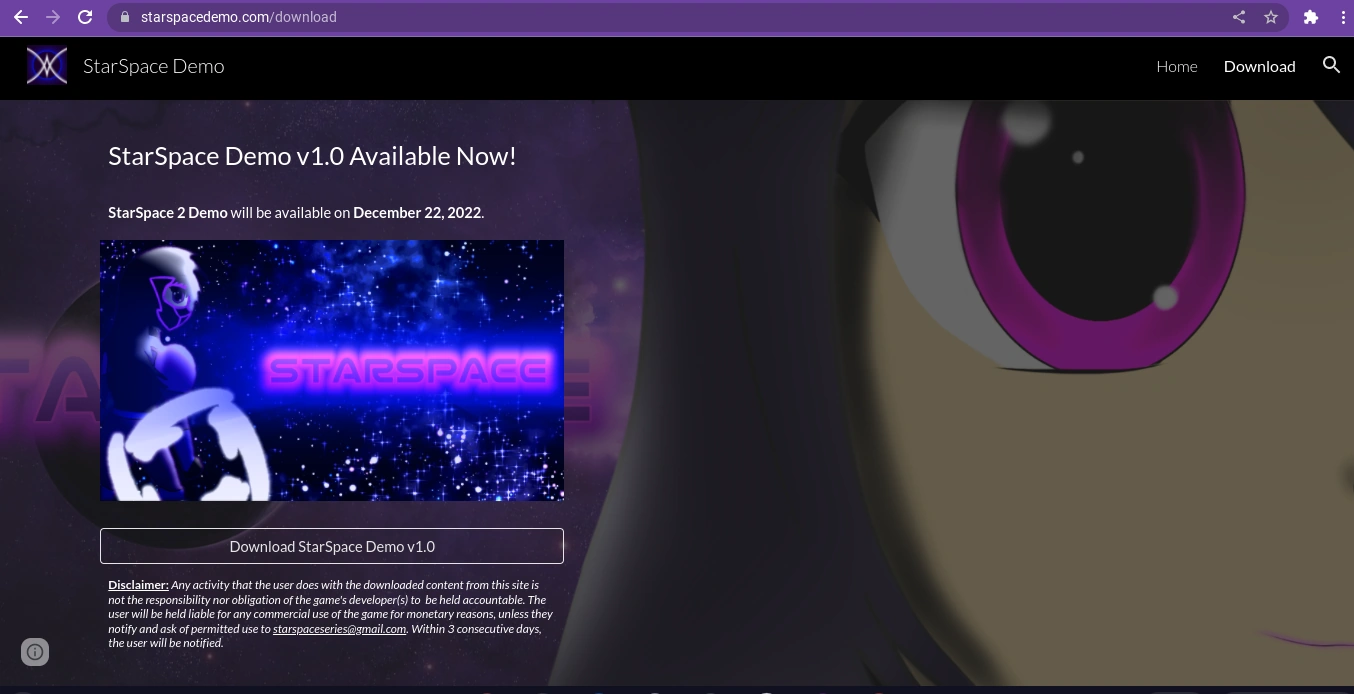1354x694 pixels.
Task: Click the StarSpace Demo v1.0 Available Now heading
Action: [x=312, y=156]
